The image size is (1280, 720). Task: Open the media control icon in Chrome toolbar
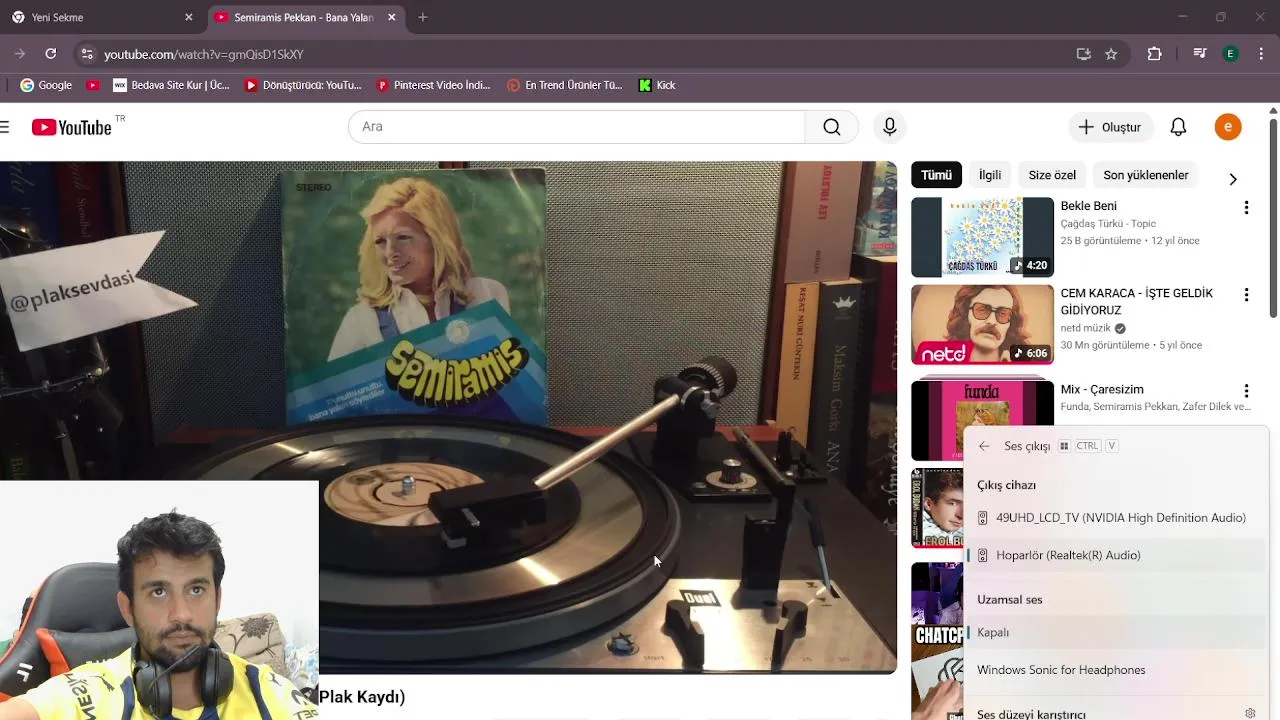coord(1200,54)
